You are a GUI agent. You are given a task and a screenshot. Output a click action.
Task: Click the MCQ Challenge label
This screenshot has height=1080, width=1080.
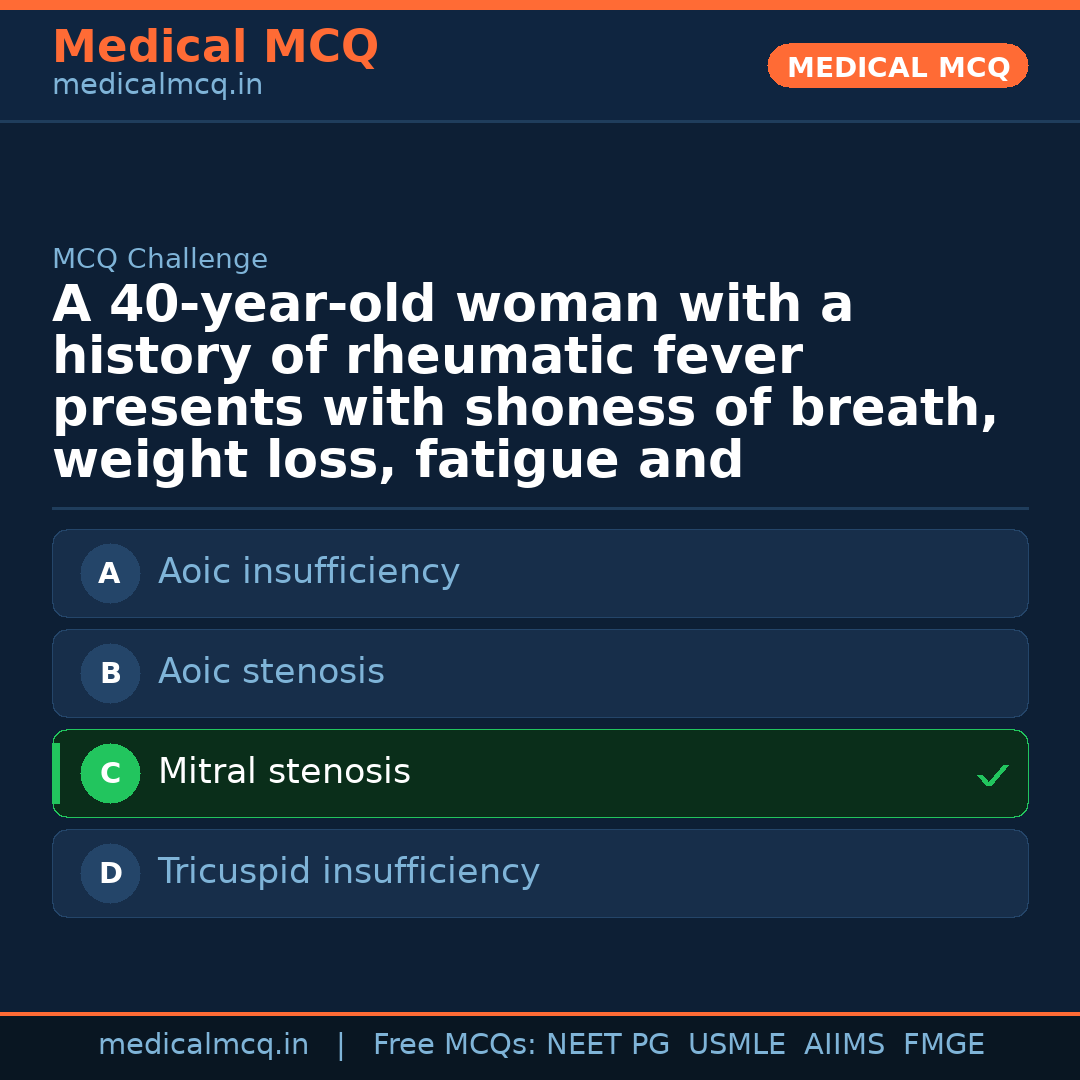160,260
